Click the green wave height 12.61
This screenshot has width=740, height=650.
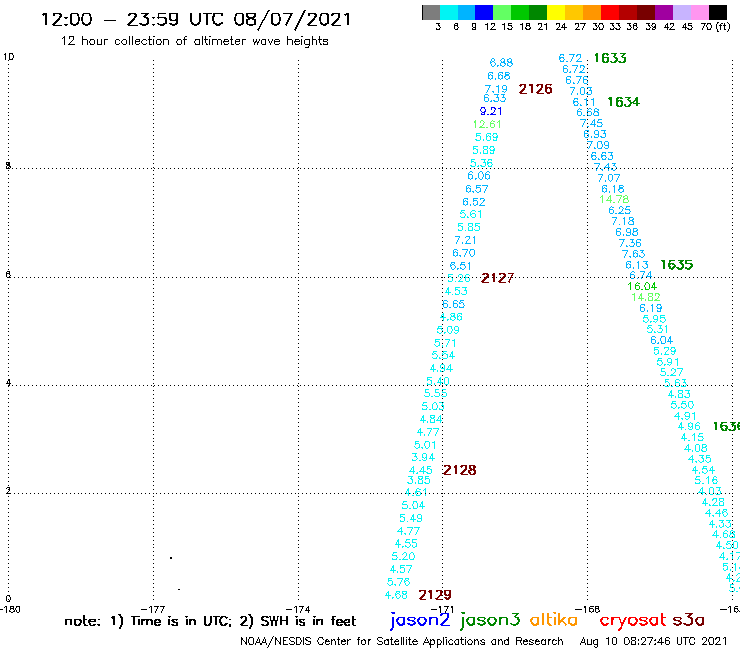pyautogui.click(x=487, y=125)
